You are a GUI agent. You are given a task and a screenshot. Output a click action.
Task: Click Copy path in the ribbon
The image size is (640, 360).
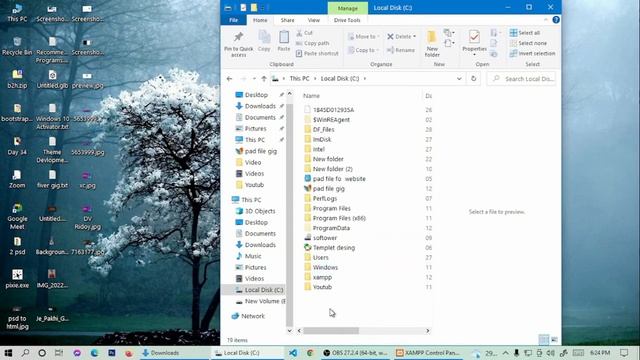[x=313, y=43]
